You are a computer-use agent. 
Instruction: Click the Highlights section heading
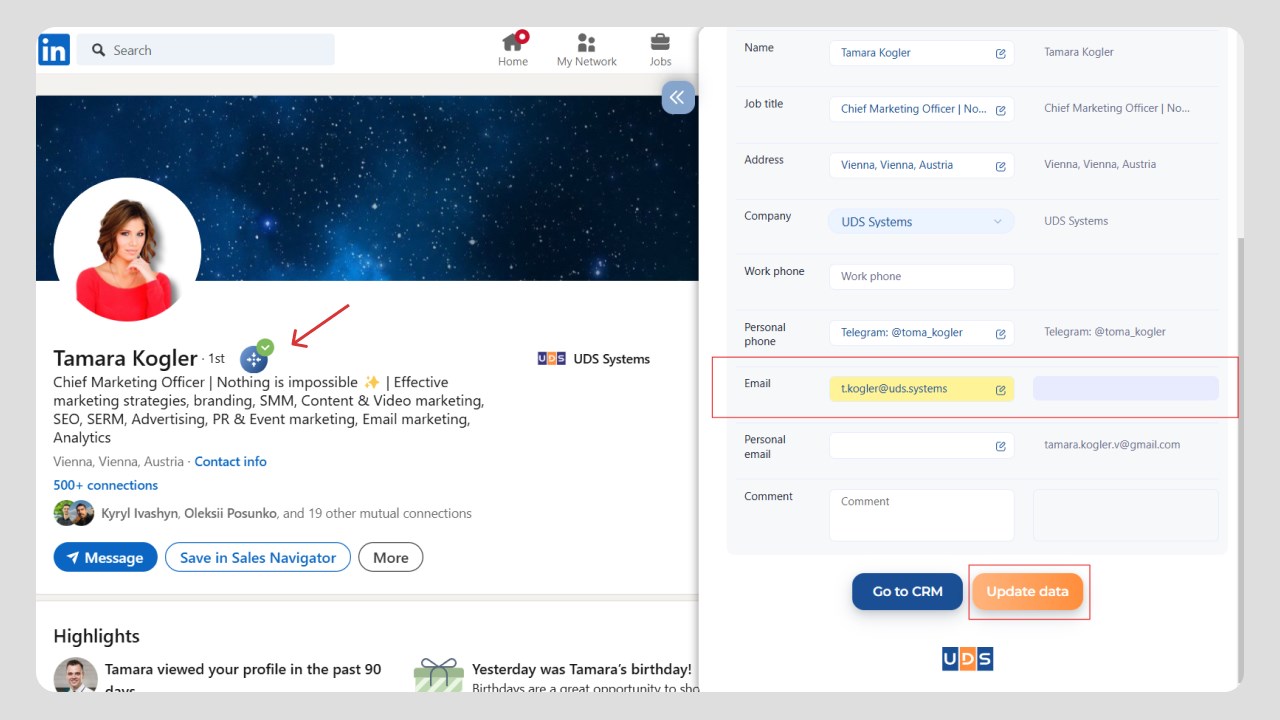click(x=96, y=636)
